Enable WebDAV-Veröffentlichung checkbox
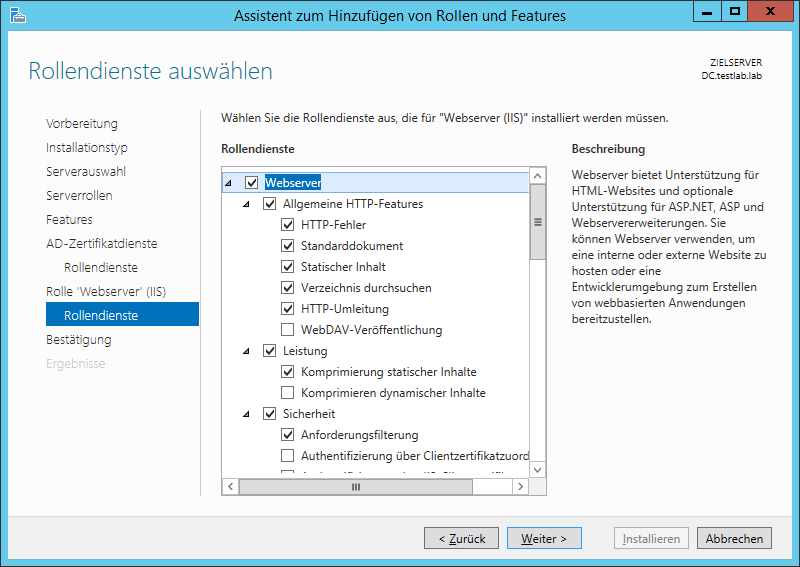 point(288,330)
